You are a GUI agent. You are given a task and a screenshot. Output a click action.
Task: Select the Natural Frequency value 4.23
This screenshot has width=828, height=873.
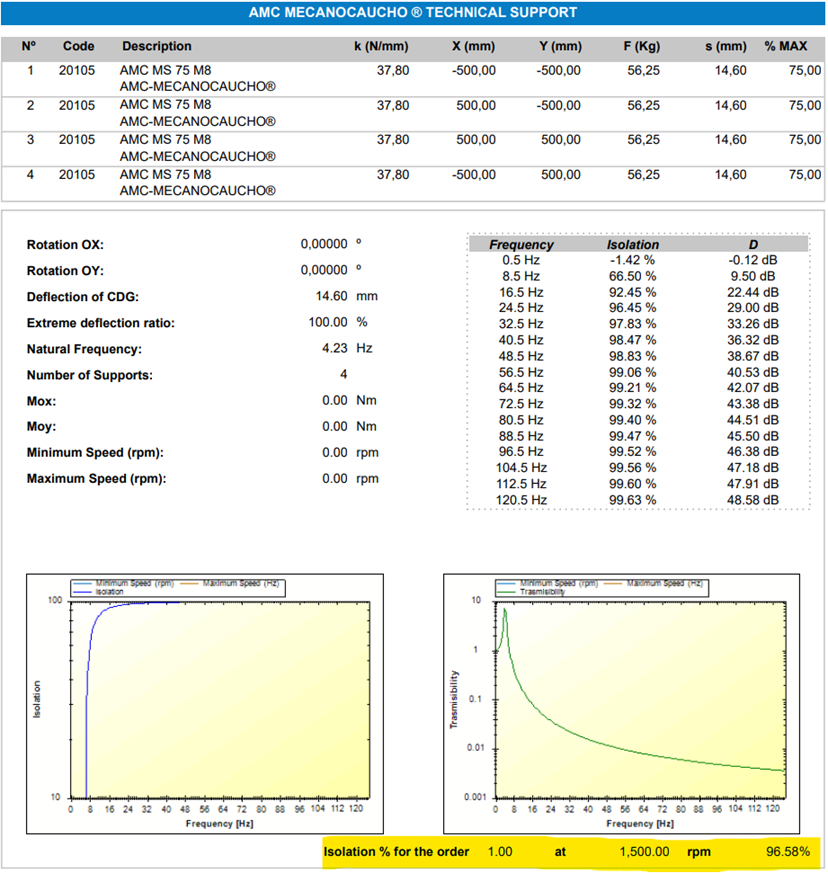coord(335,349)
